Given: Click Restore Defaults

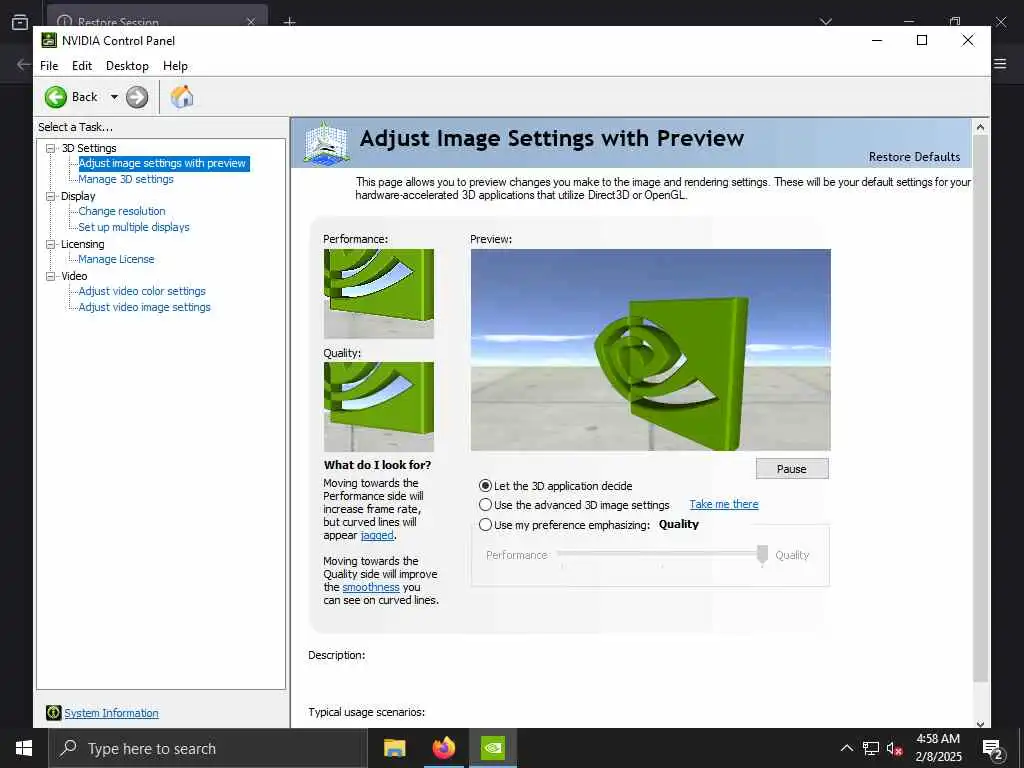Looking at the screenshot, I should click(x=914, y=157).
